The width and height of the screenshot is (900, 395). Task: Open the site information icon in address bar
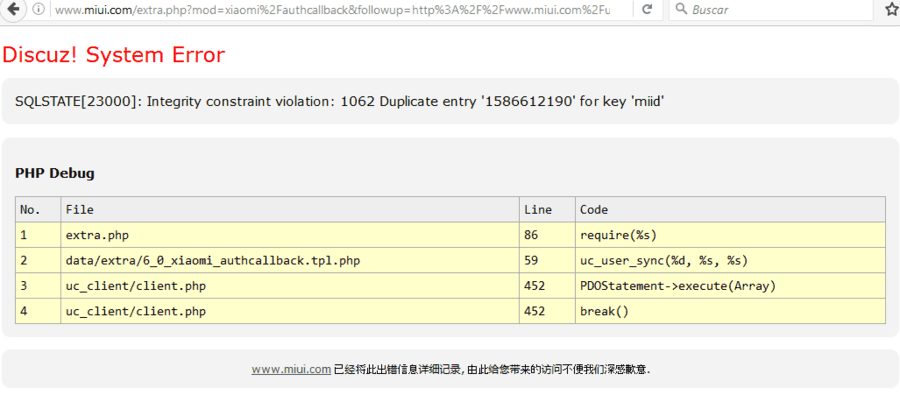pos(38,9)
